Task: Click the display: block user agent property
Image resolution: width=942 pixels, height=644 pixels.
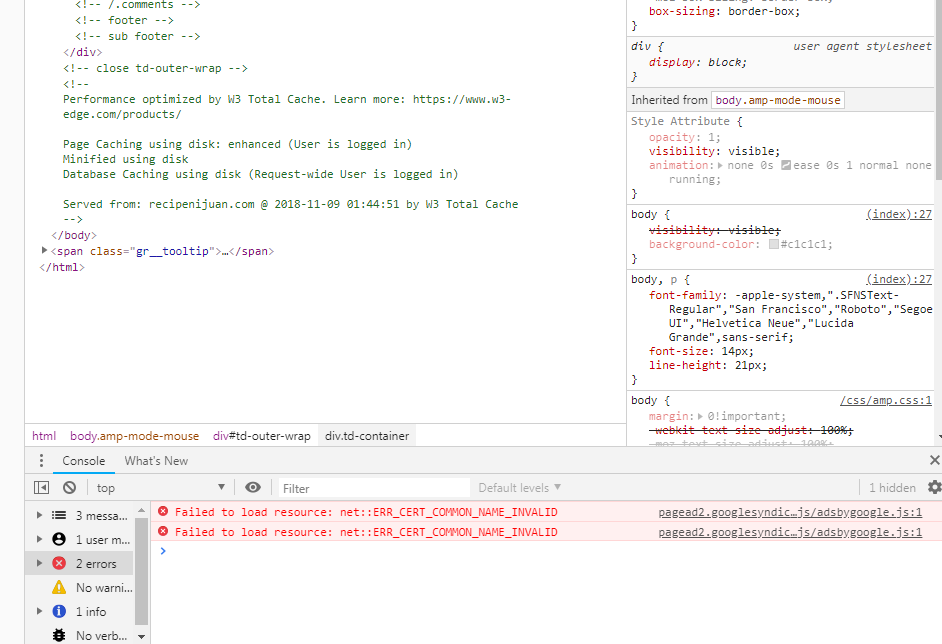Action: 697,62
